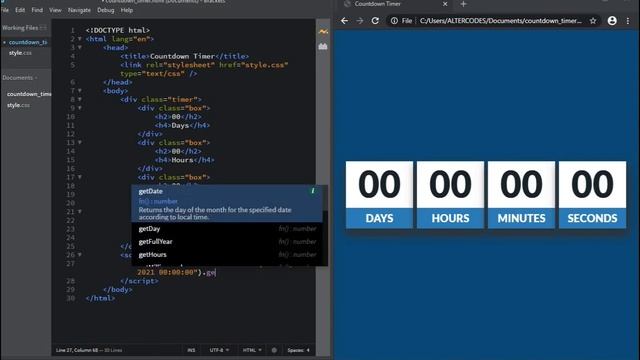
Task: Click the MINUTES countdown box
Action: (521, 195)
